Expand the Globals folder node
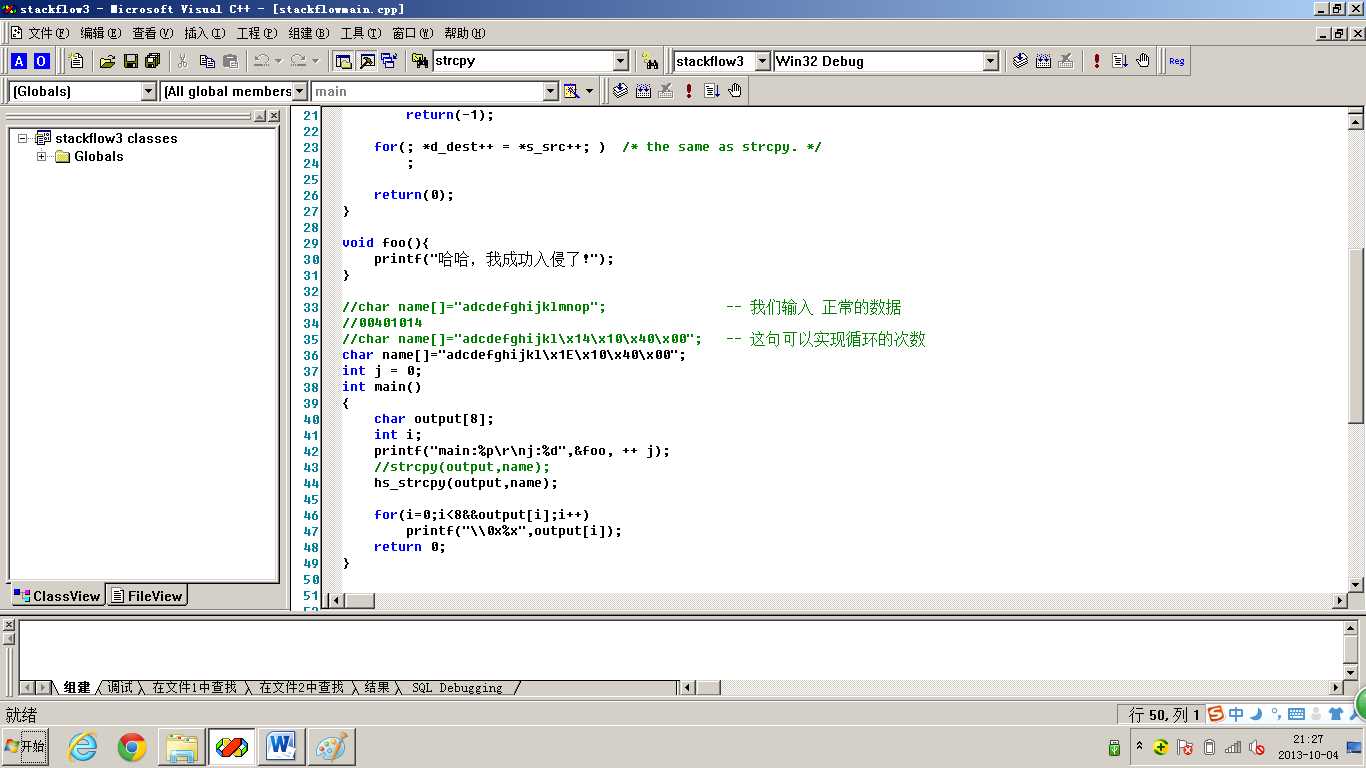This screenshot has width=1366, height=768. click(x=42, y=156)
